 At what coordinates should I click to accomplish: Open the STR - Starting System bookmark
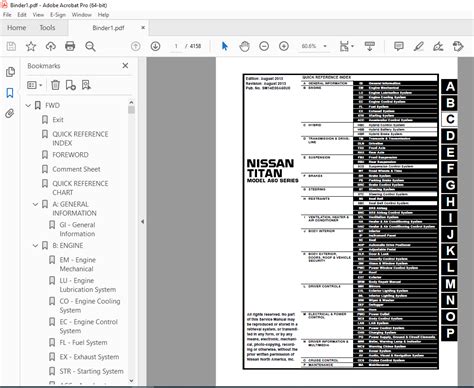[x=91, y=371]
